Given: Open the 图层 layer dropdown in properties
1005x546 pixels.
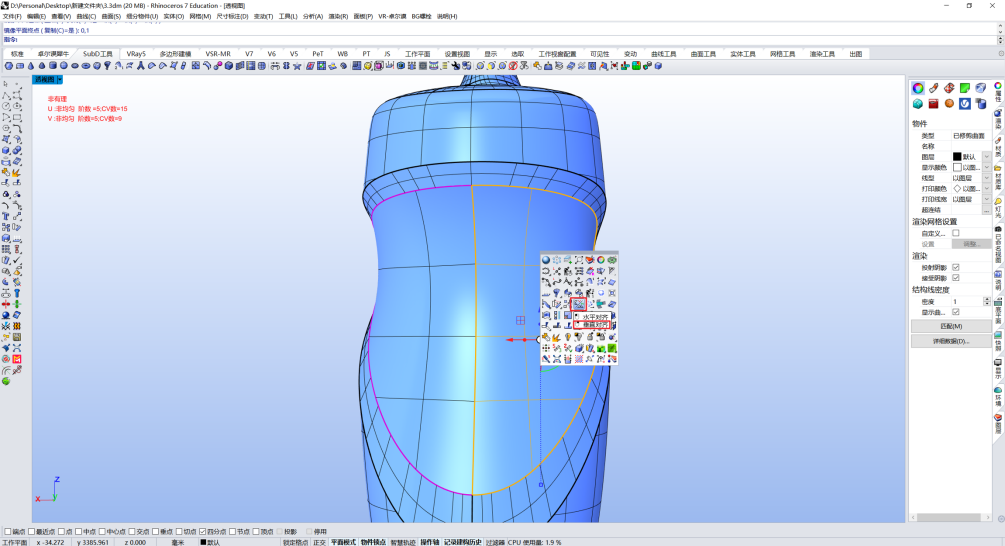Looking at the screenshot, I should pyautogui.click(x=986, y=156).
